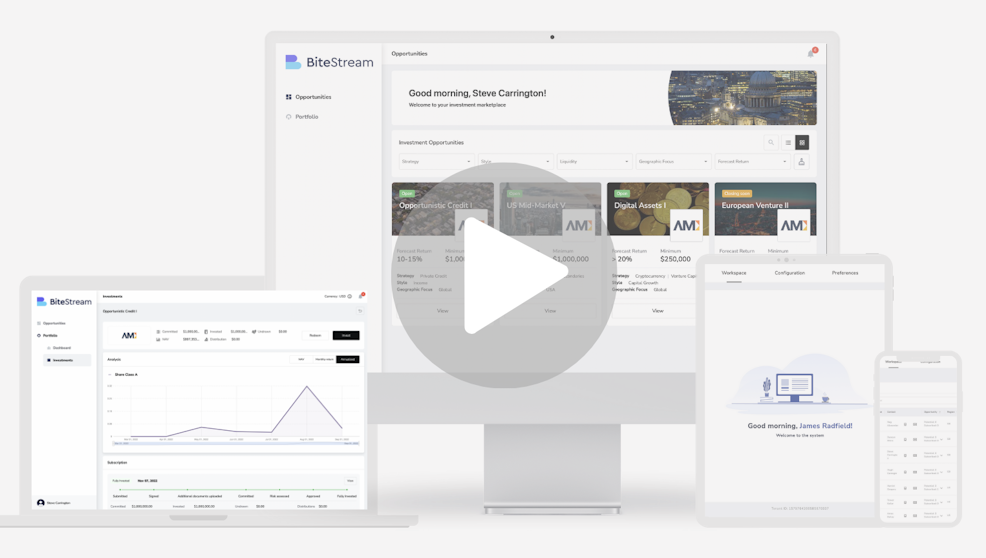Open the Digital Assets I card image

pyautogui.click(x=658, y=209)
